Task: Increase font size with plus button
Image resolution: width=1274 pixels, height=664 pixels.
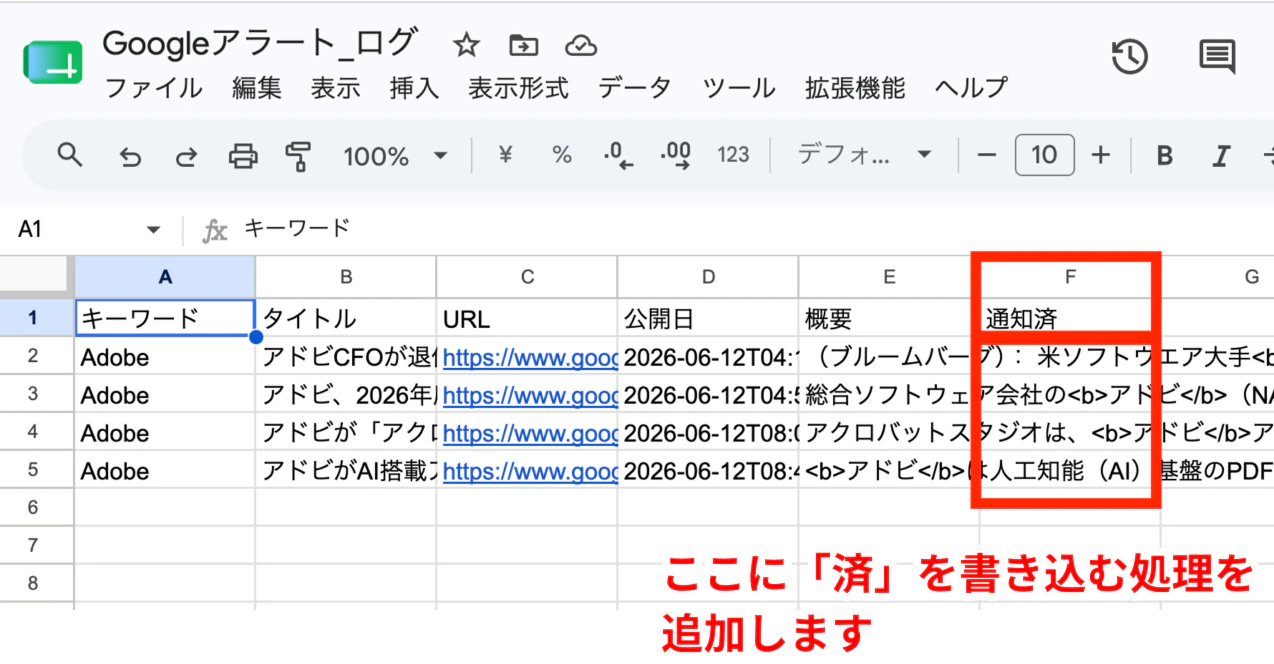Action: 1101,154
